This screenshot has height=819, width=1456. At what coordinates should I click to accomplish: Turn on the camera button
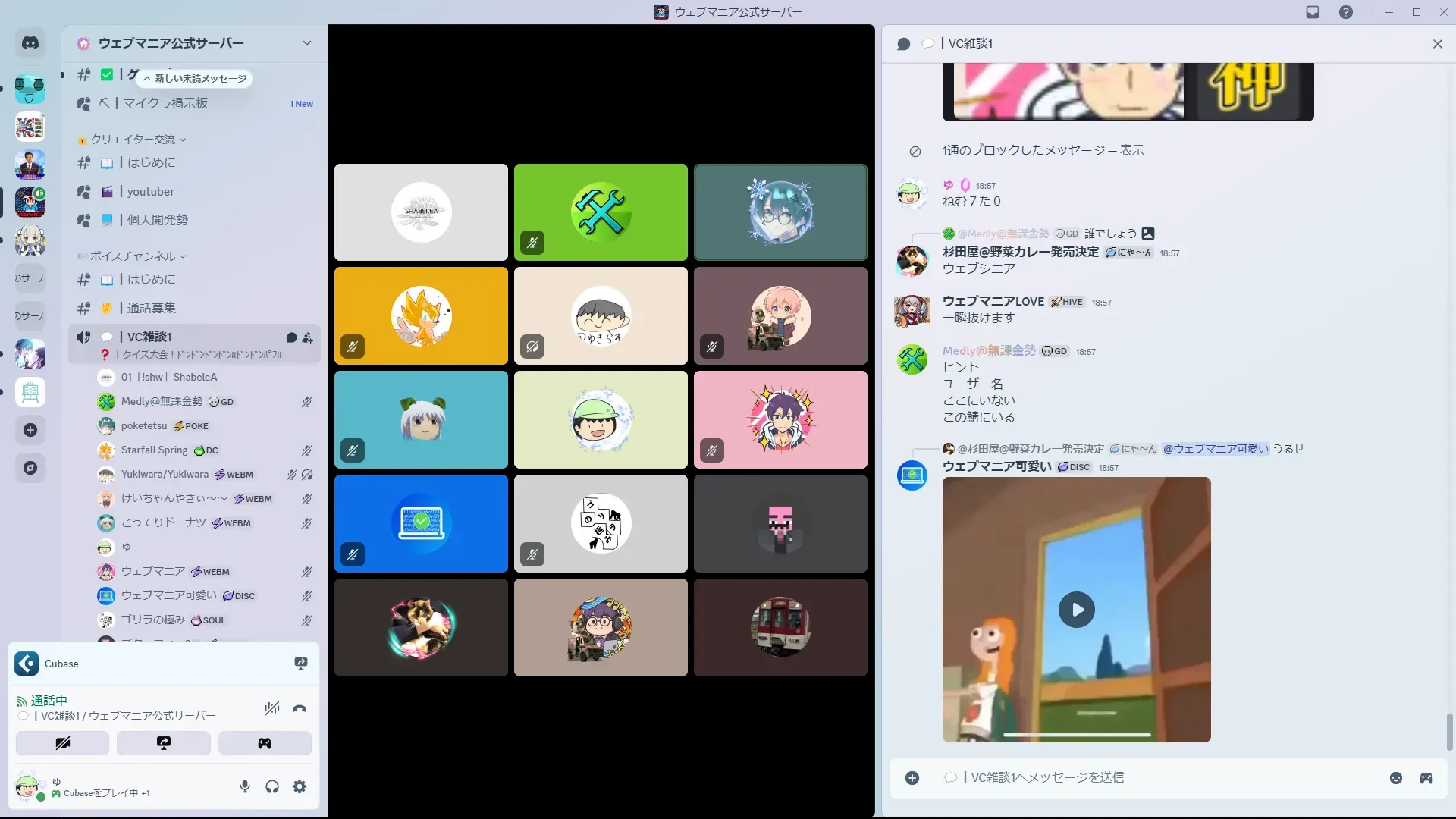coord(62,743)
